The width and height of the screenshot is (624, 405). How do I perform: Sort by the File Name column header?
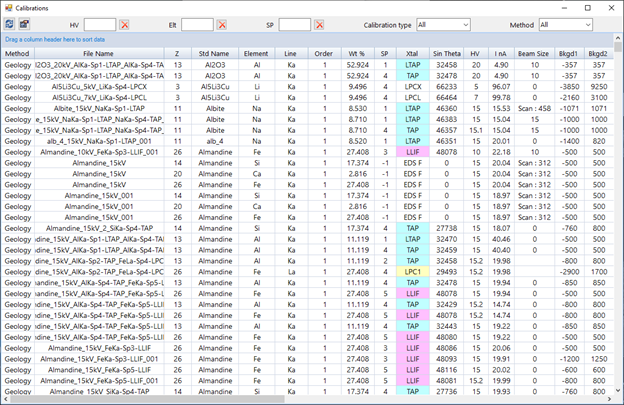tap(99, 53)
